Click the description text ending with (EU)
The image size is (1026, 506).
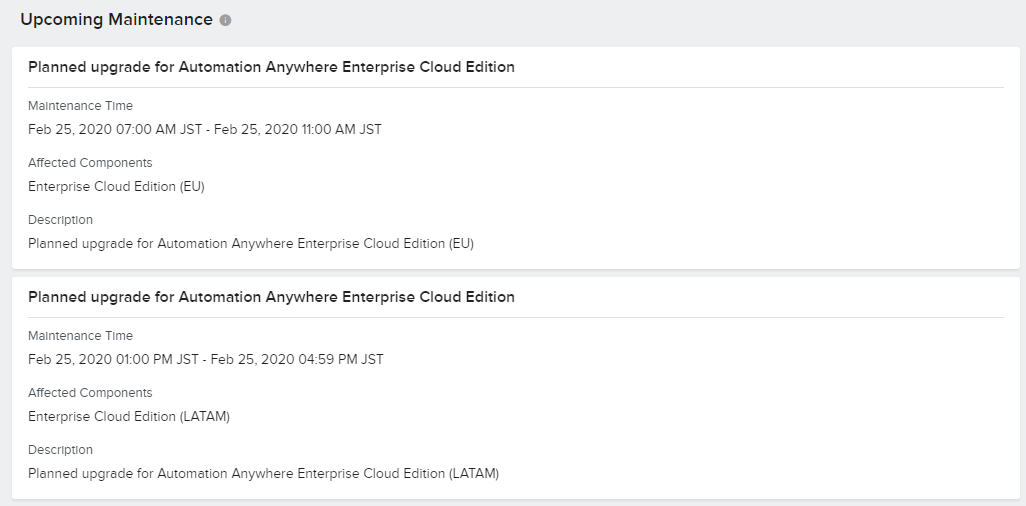coord(251,243)
